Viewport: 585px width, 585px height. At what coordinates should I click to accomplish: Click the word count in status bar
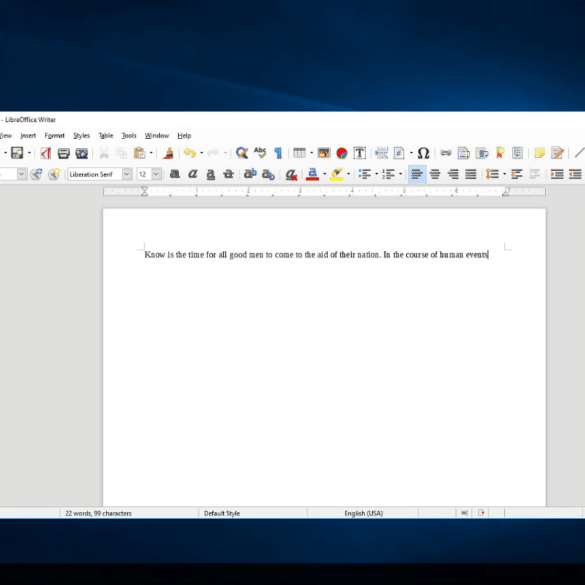[98, 513]
